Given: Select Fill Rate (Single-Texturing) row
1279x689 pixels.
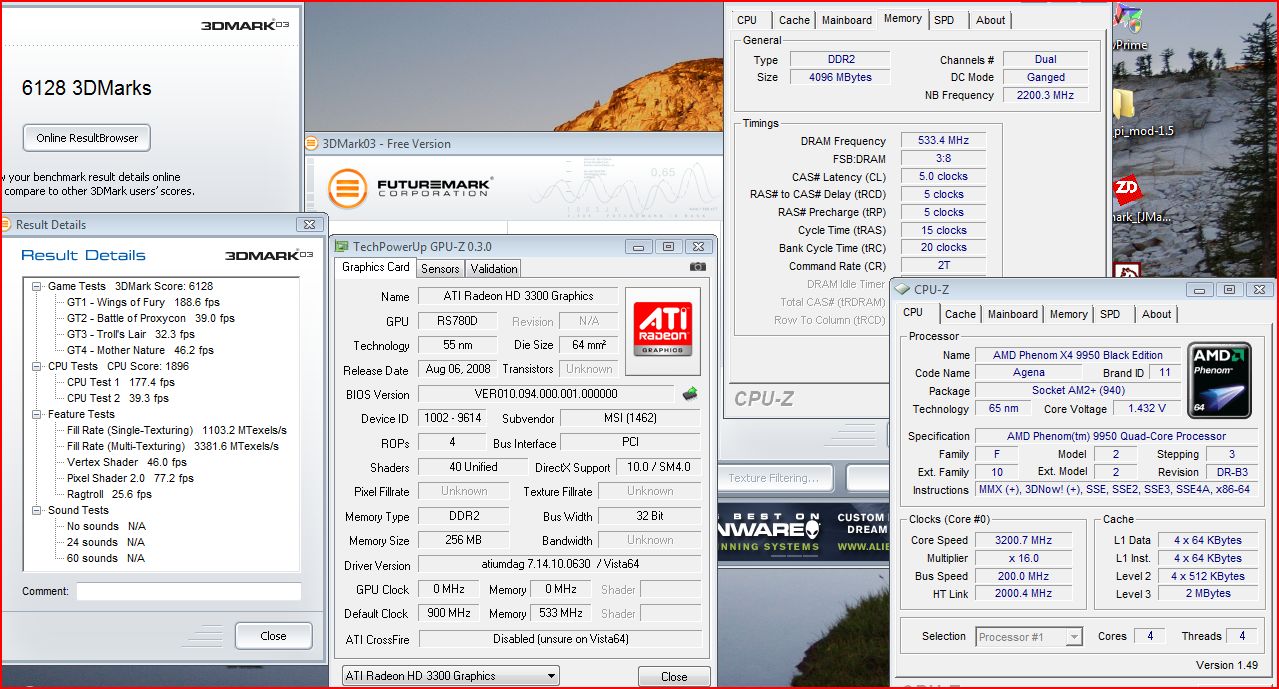Looking at the screenshot, I should [176, 430].
